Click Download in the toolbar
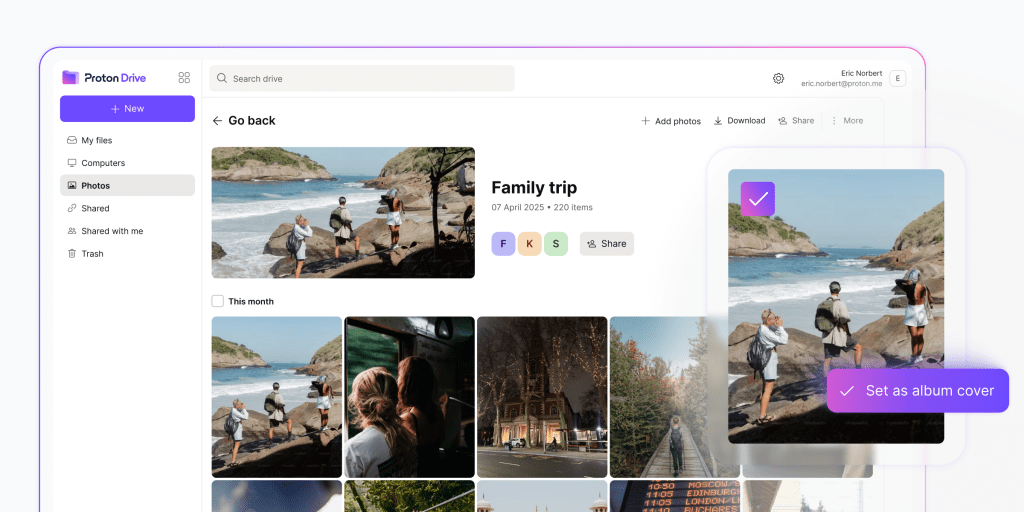This screenshot has width=1024, height=512. 739,121
